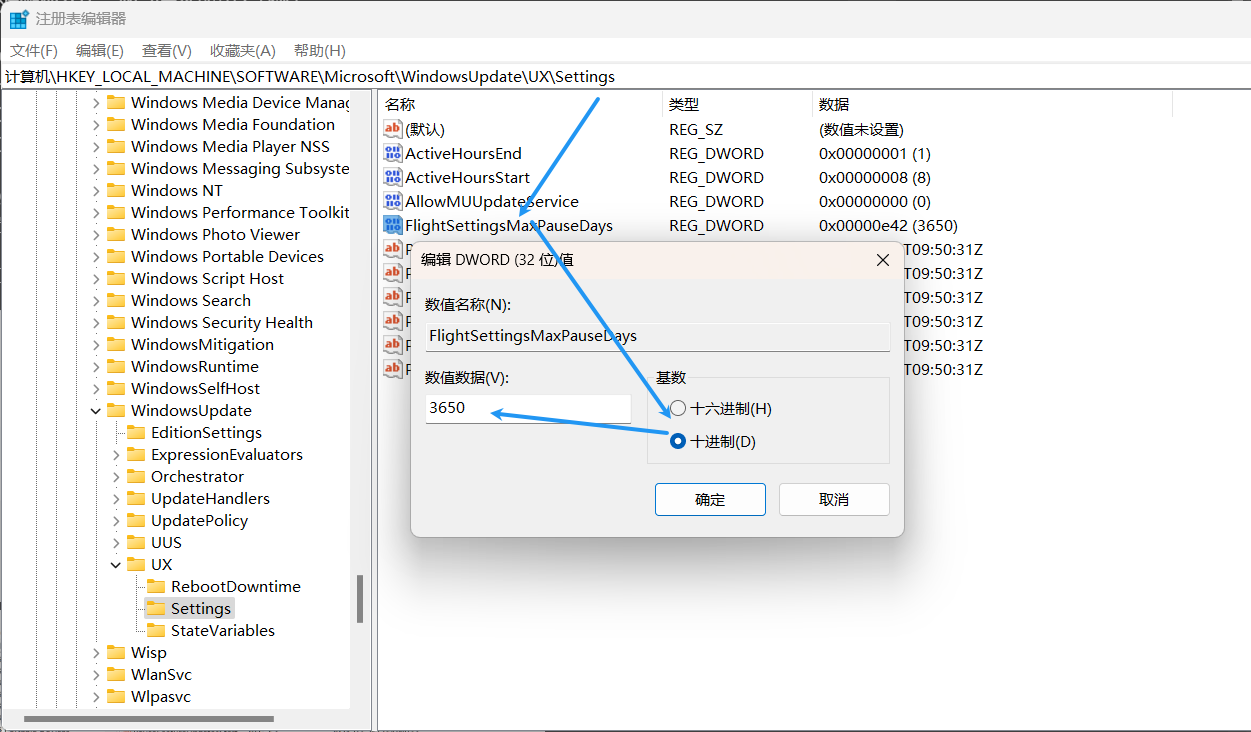Click the AllowMUUpdateService DWORD icon
1251x732 pixels.
point(393,202)
